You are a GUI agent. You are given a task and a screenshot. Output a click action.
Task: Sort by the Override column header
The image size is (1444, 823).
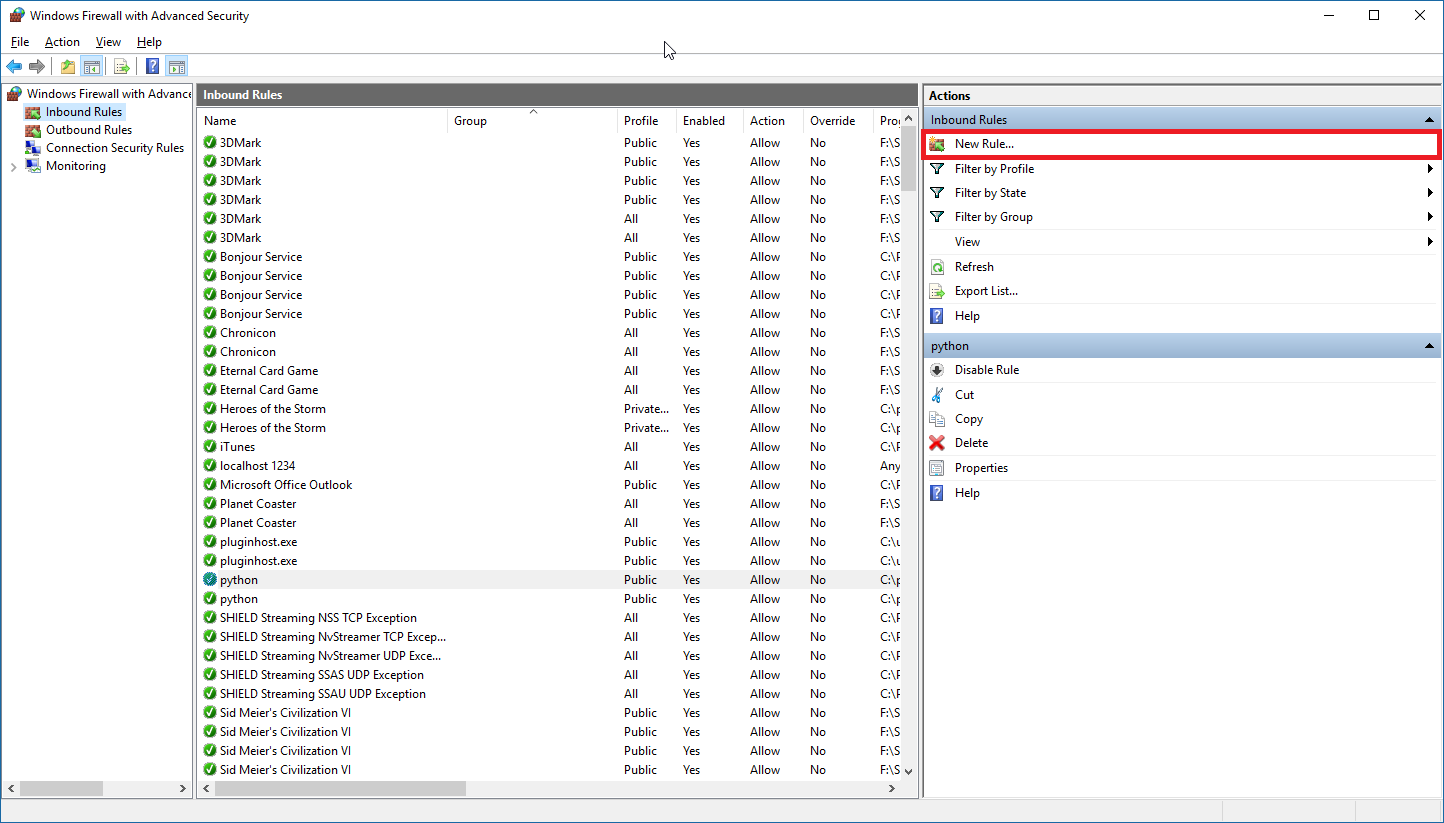click(838, 121)
